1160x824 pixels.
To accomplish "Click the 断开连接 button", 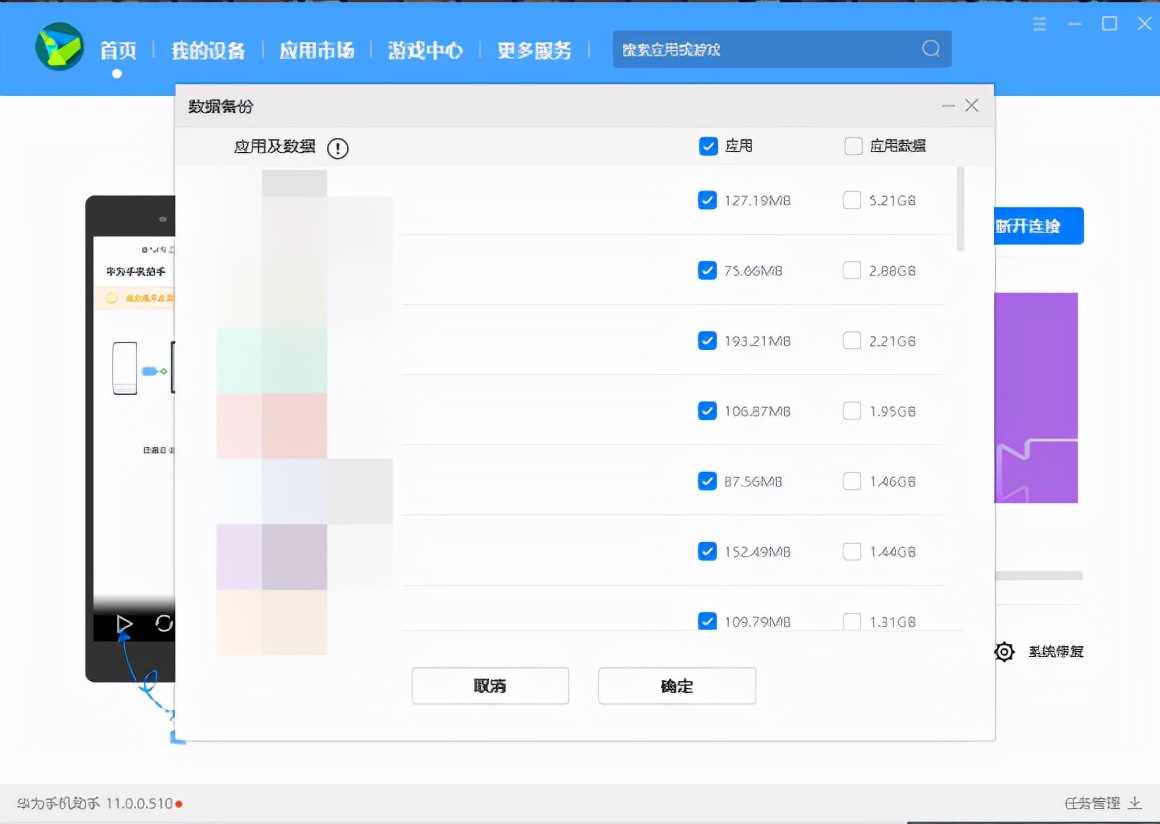I will pyautogui.click(x=1037, y=226).
